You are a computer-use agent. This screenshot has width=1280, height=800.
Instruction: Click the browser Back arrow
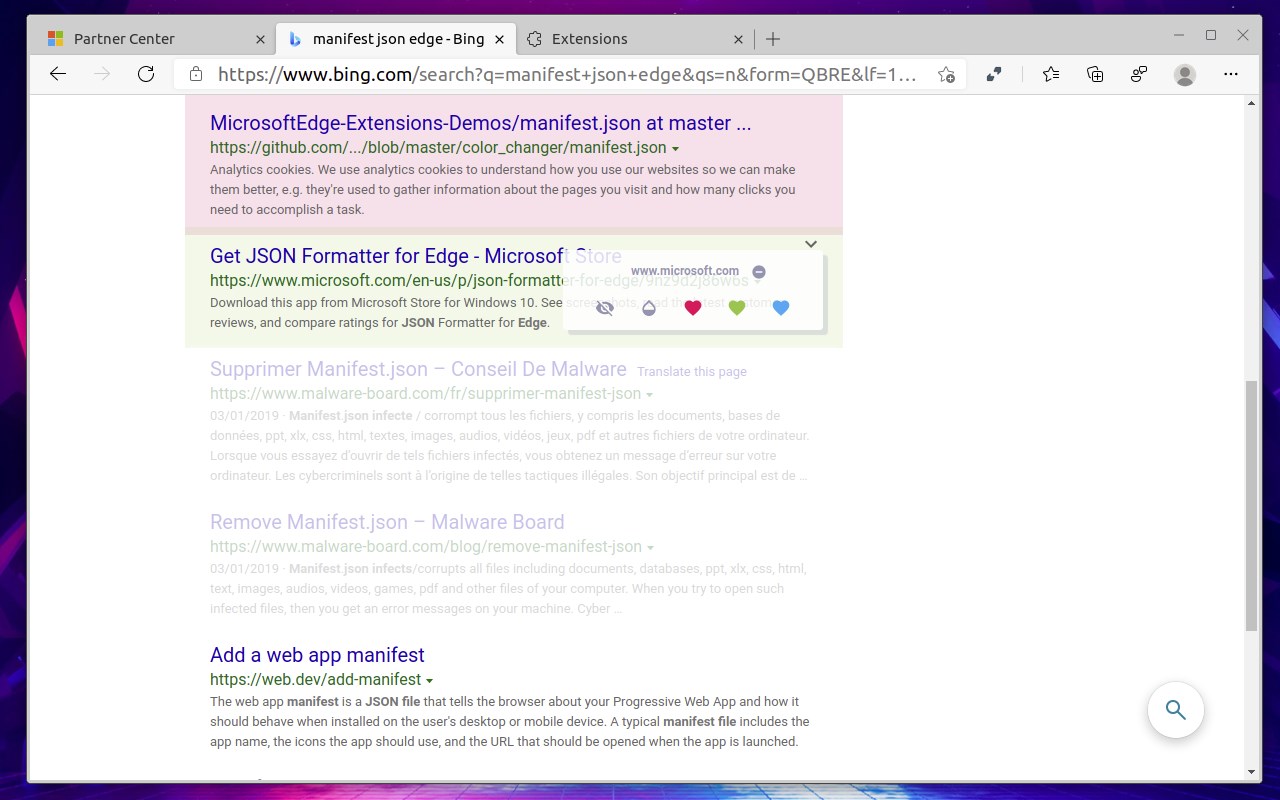[58, 74]
